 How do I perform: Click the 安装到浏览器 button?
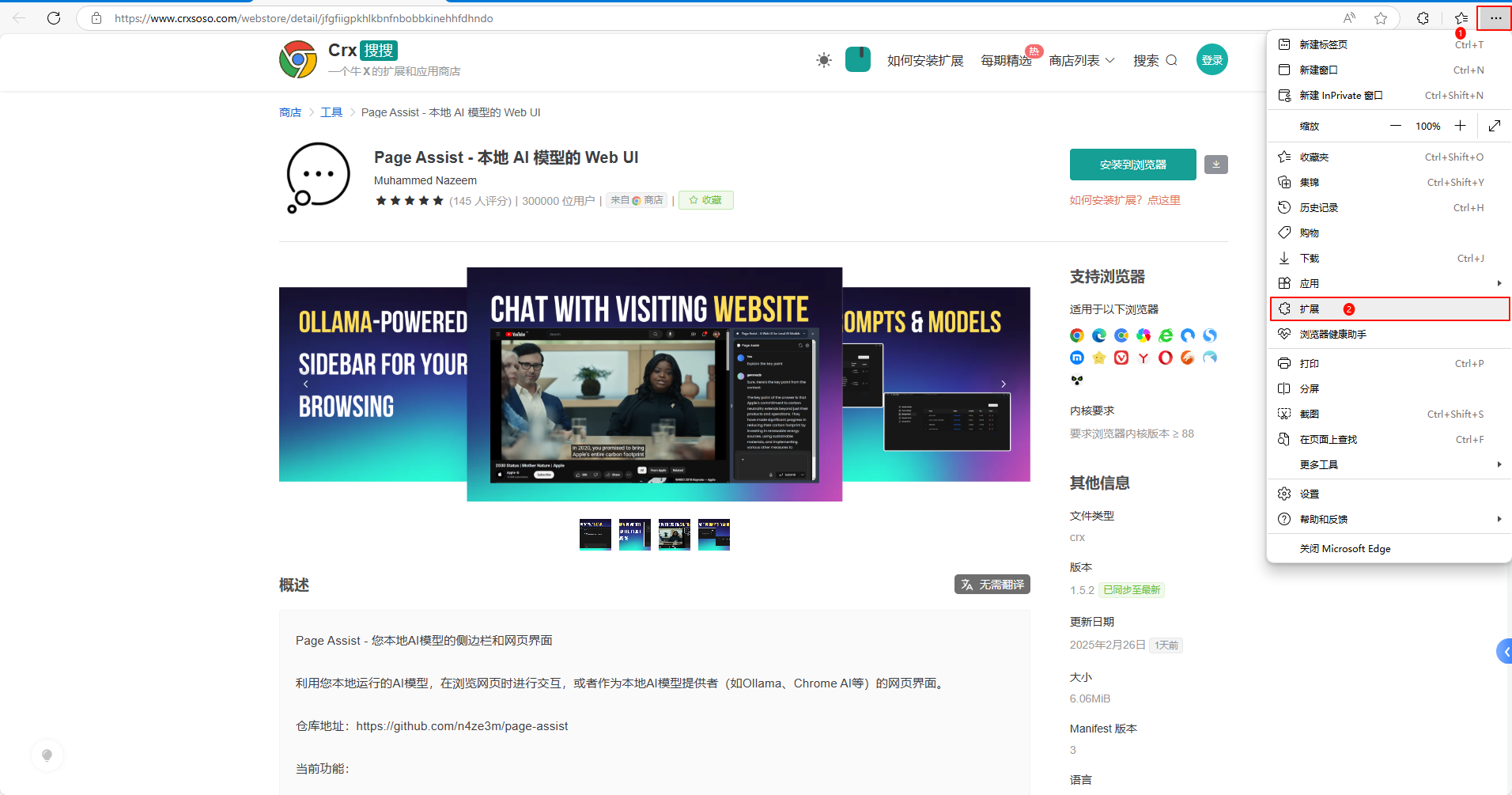click(1132, 165)
